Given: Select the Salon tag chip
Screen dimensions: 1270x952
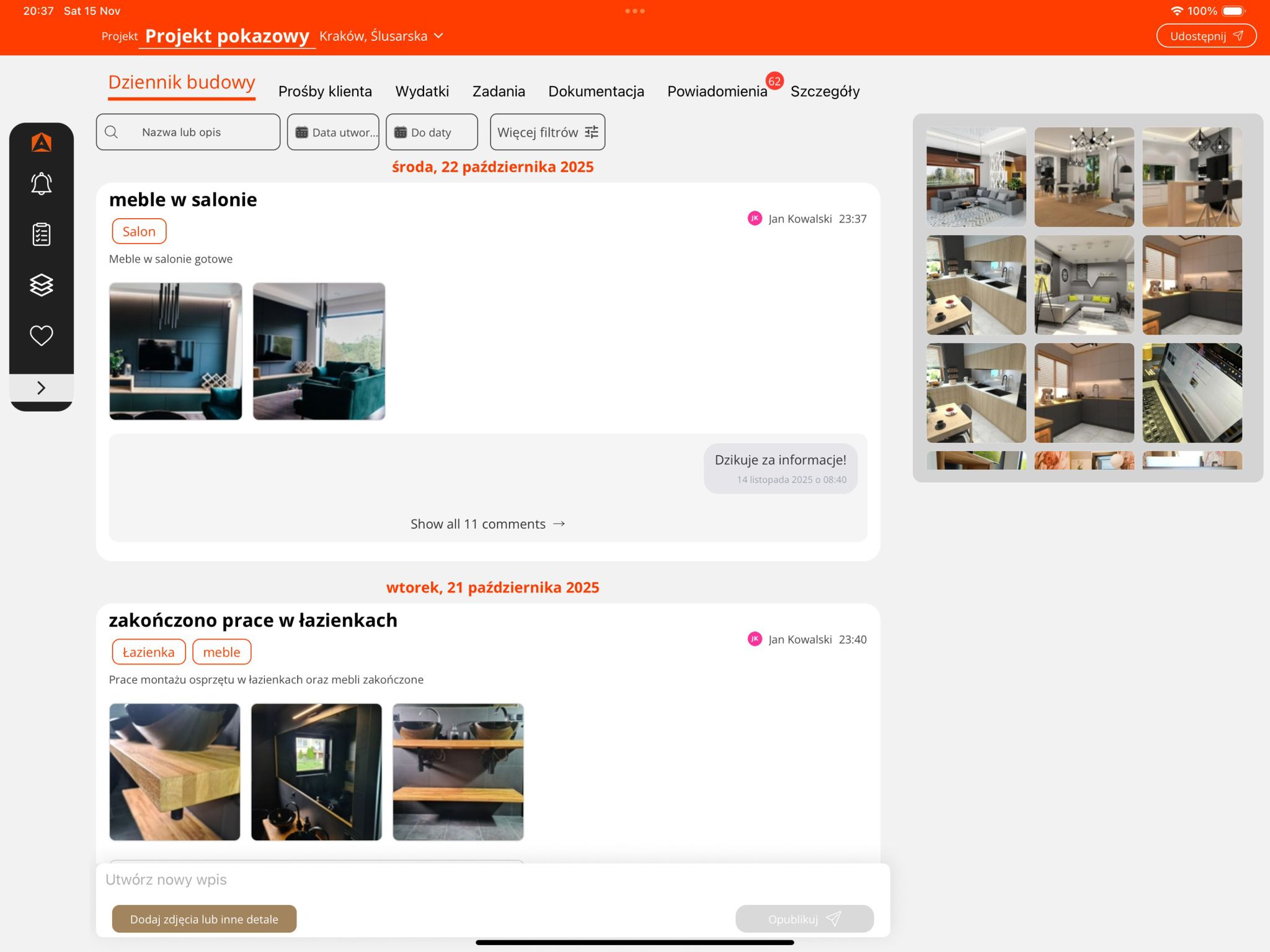Looking at the screenshot, I should pyautogui.click(x=139, y=231).
